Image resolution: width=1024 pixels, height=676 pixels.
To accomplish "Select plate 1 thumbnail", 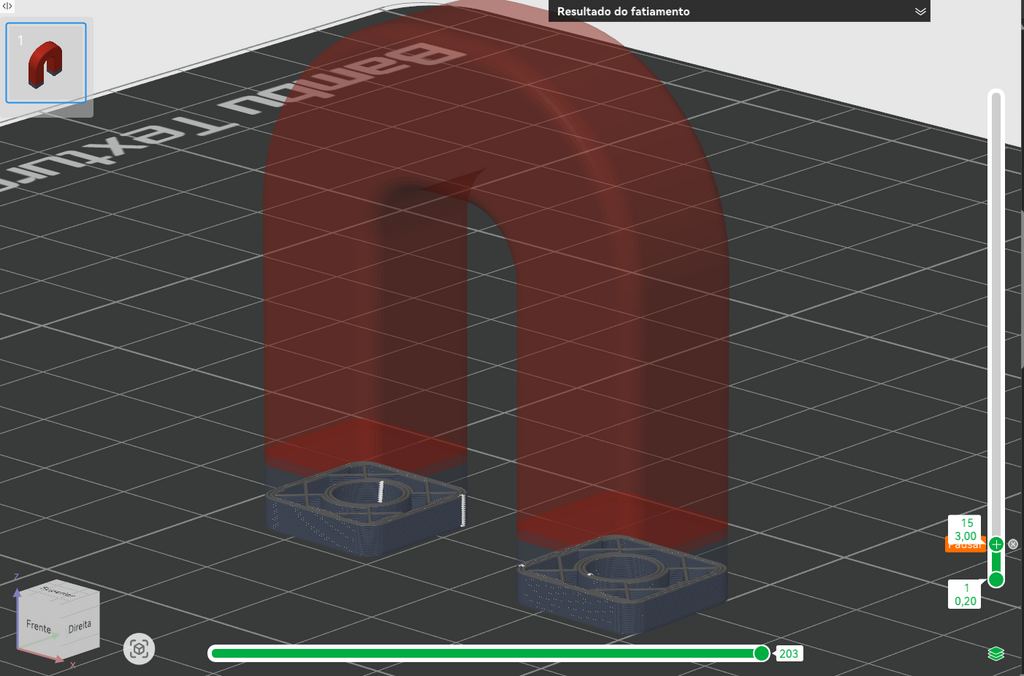I will (x=46, y=63).
